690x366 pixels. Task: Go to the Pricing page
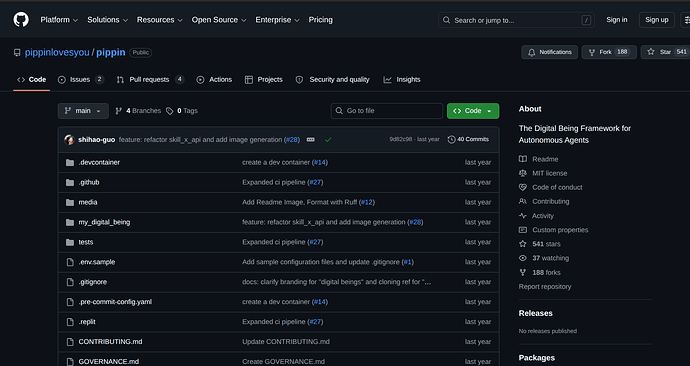point(320,20)
